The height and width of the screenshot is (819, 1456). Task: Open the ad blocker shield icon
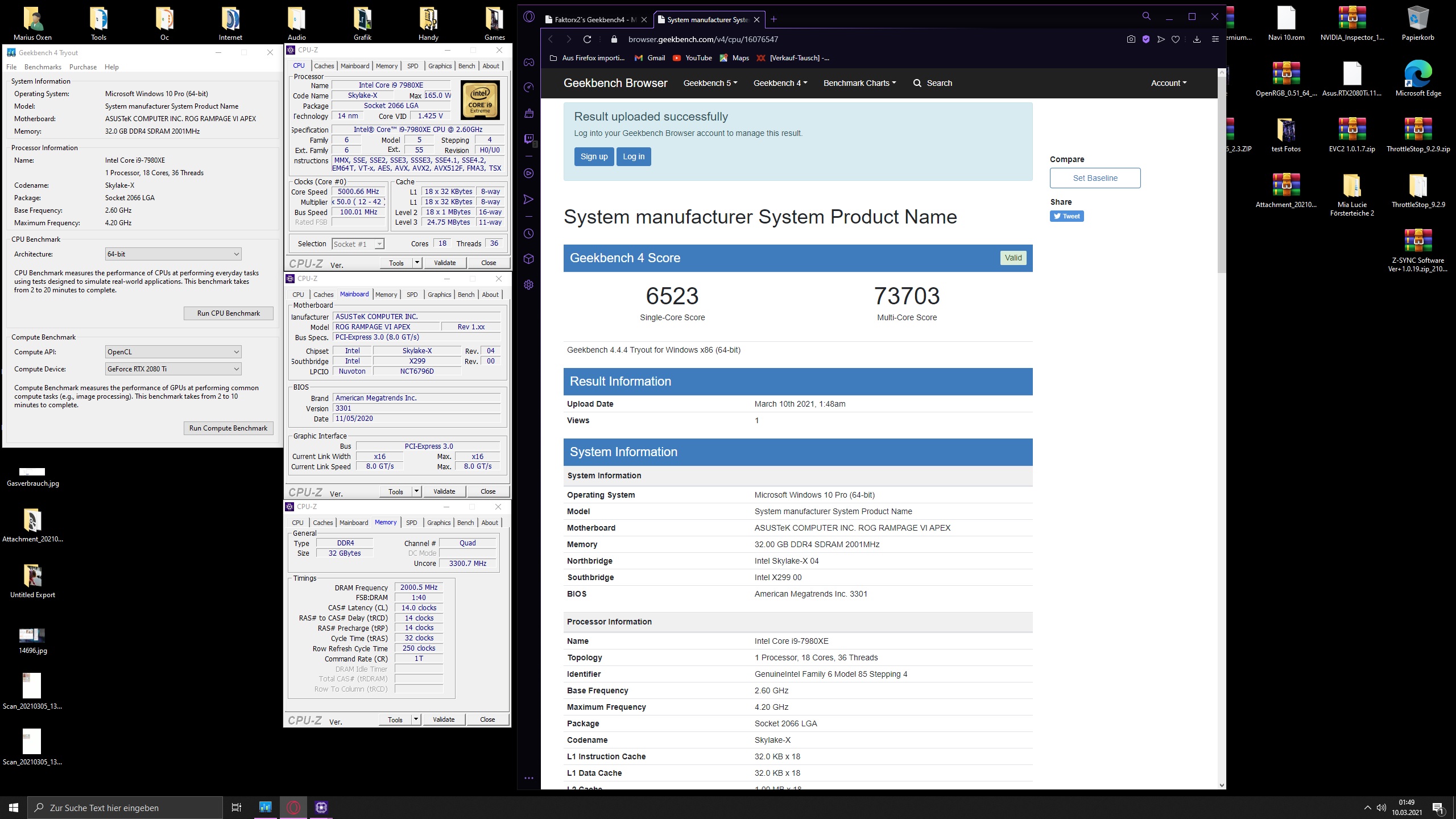click(x=1146, y=39)
